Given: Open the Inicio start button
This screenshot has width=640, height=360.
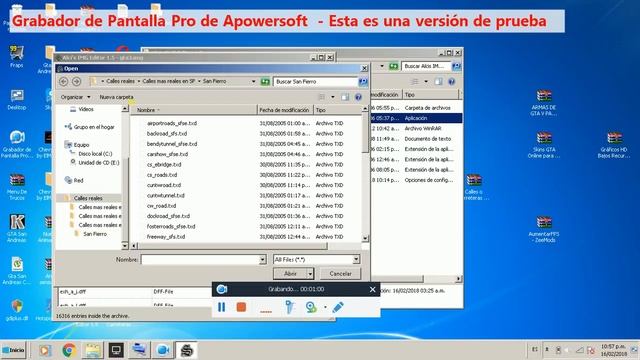Looking at the screenshot, I should 13,350.
